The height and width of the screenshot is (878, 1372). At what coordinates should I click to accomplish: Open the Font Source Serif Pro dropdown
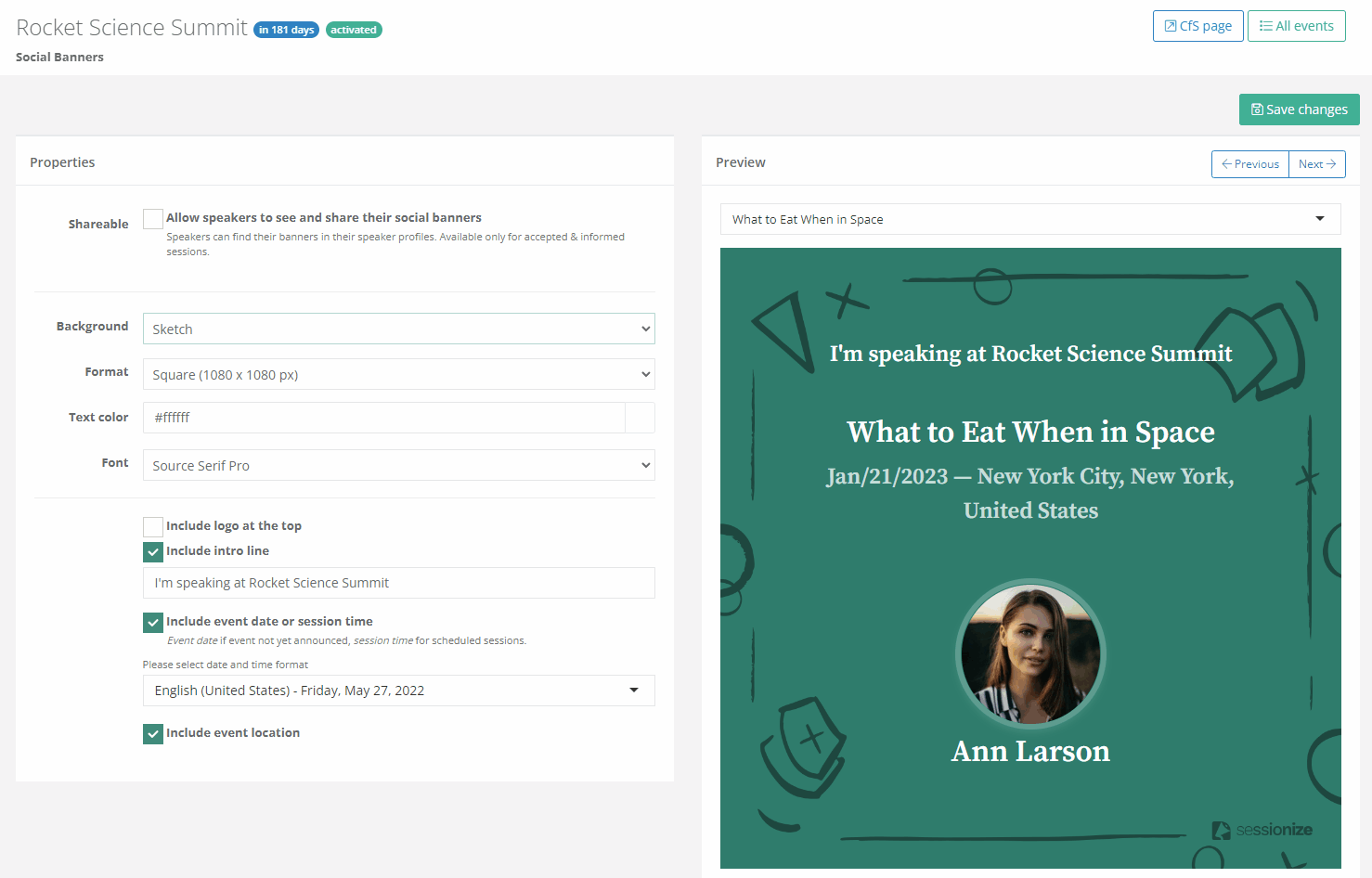(398, 466)
